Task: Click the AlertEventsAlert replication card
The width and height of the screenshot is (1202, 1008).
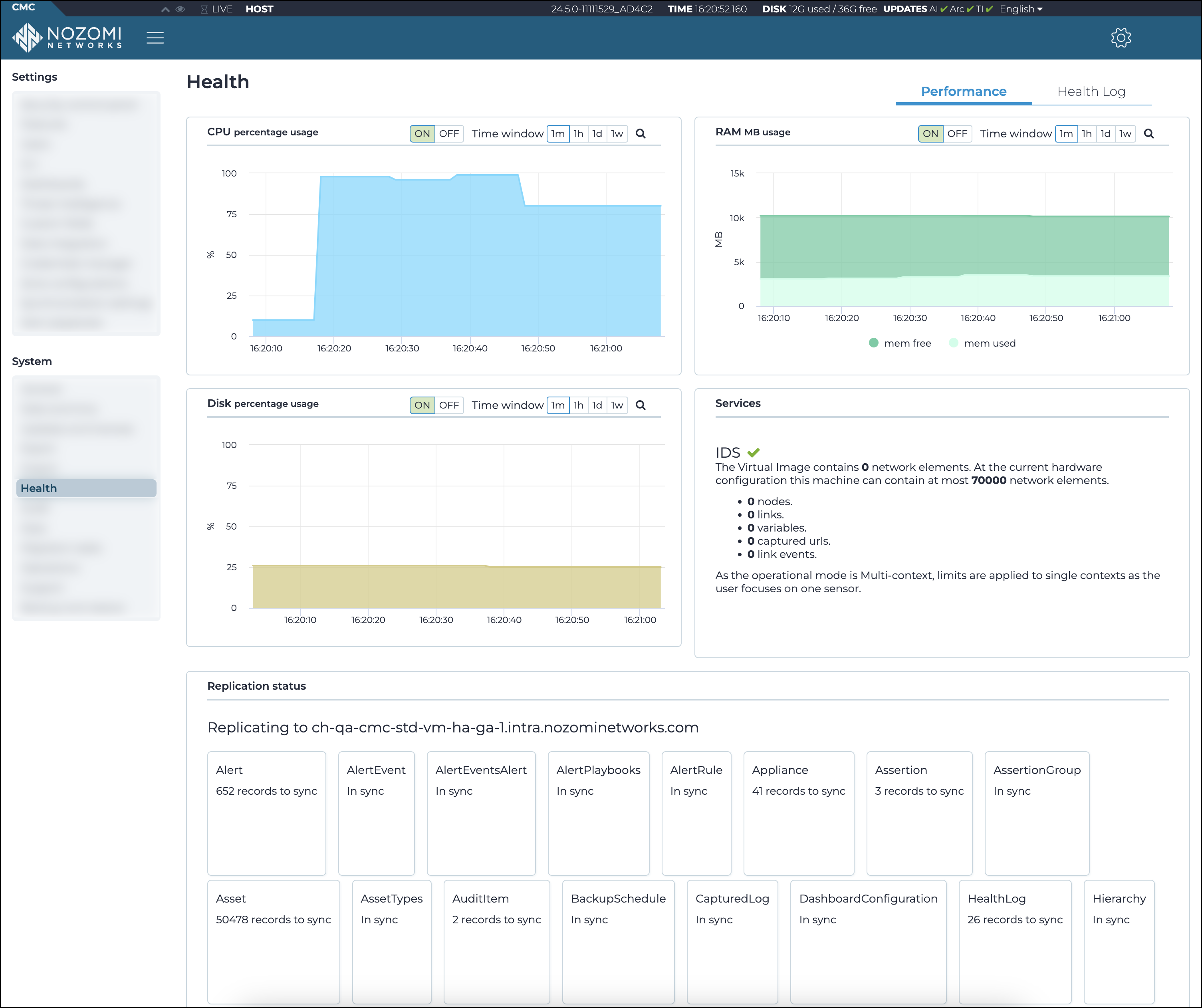Action: (481, 814)
